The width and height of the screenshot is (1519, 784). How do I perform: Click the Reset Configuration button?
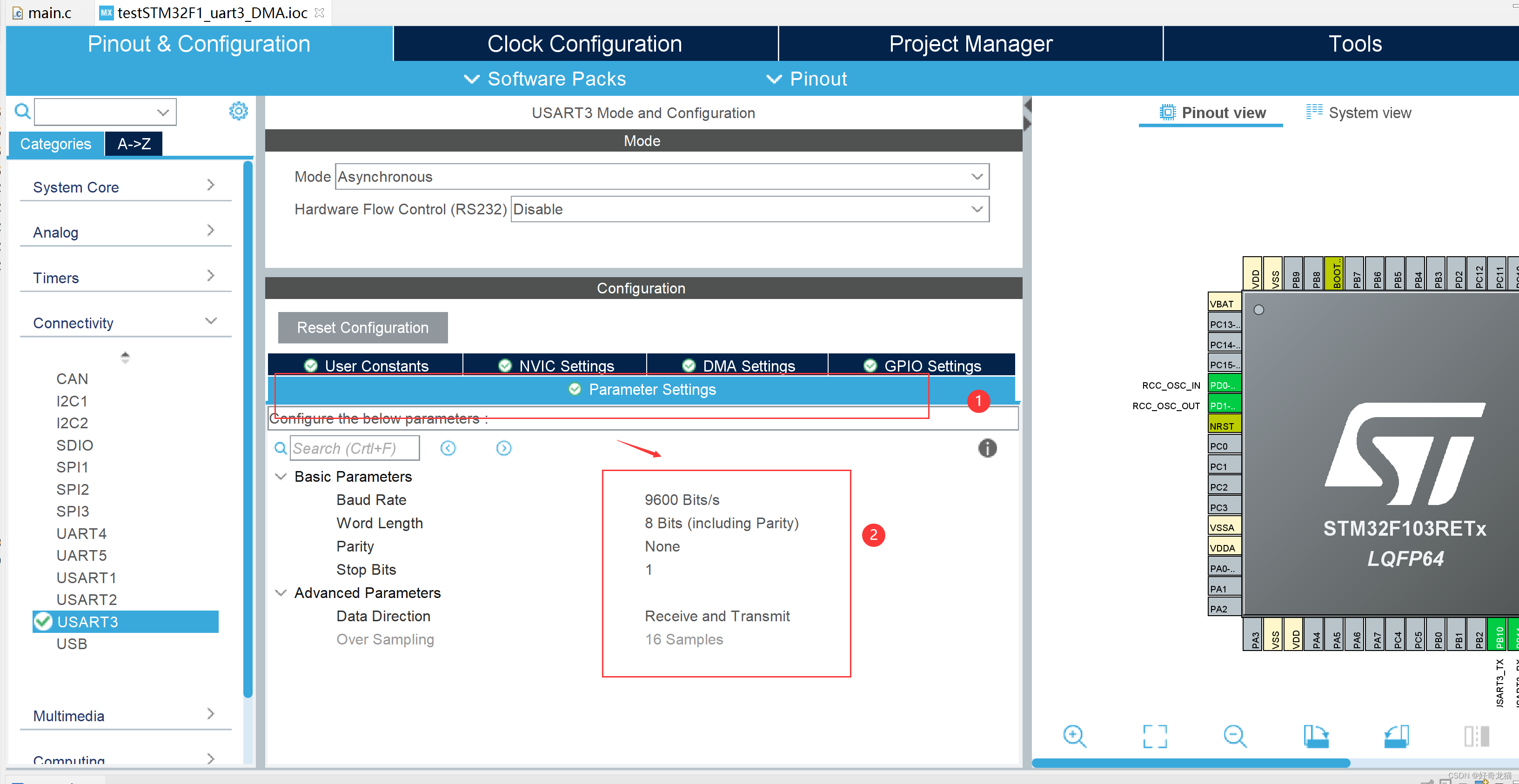pos(362,327)
